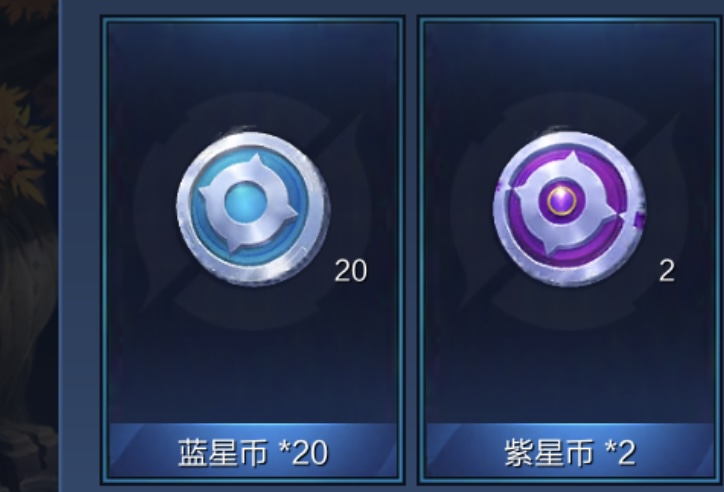The width and height of the screenshot is (724, 492).
Task: Tap the gold-ringed purple gem on the coin
Action: [561, 201]
